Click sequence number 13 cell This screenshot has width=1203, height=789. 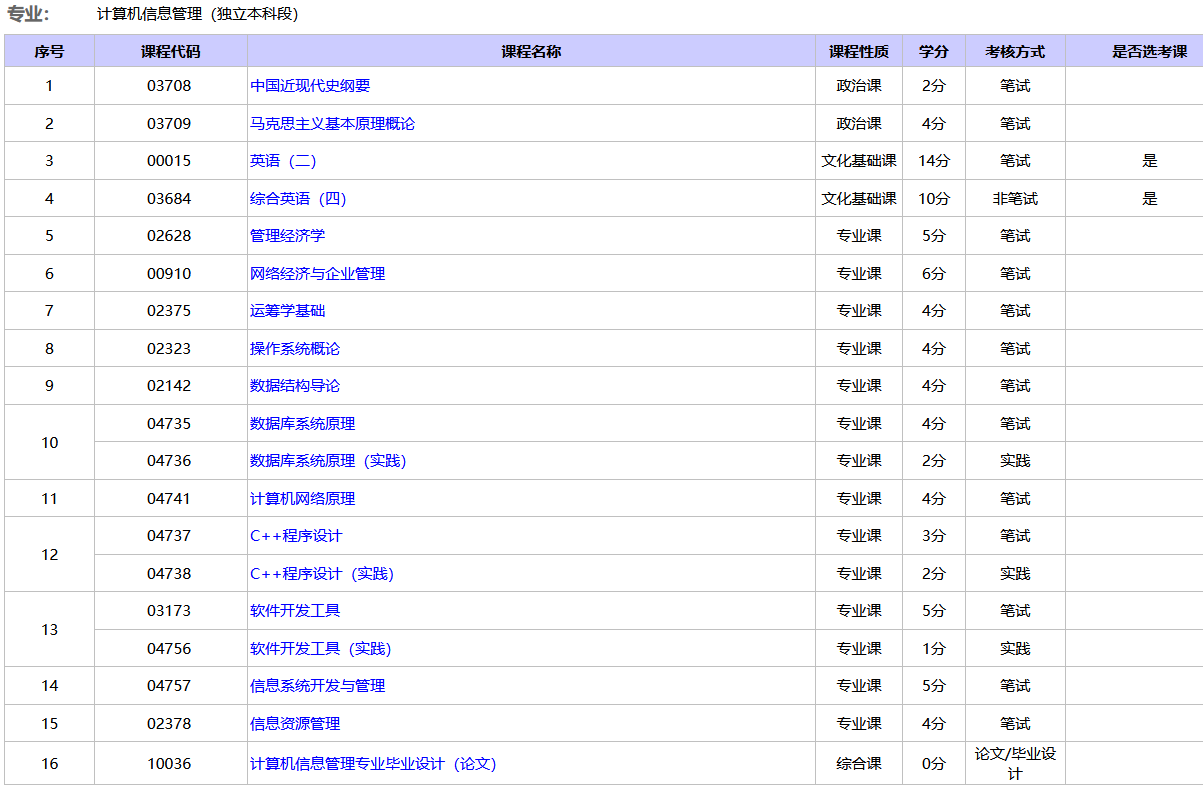(49, 630)
